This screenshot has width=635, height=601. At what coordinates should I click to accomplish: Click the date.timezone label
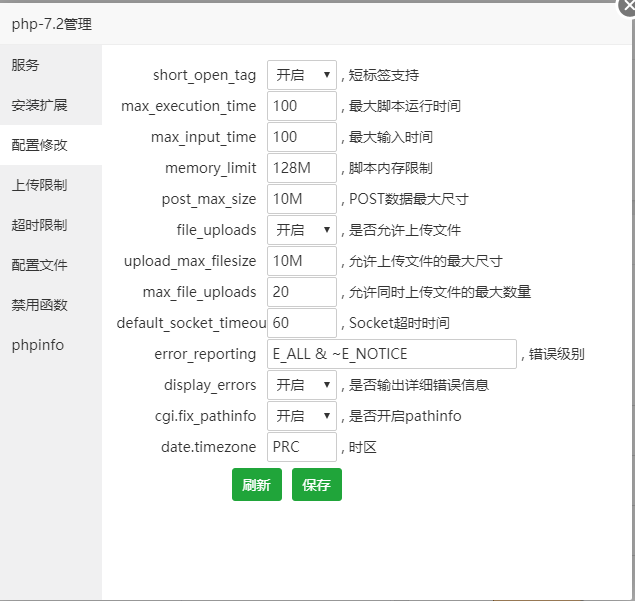click(x=209, y=447)
